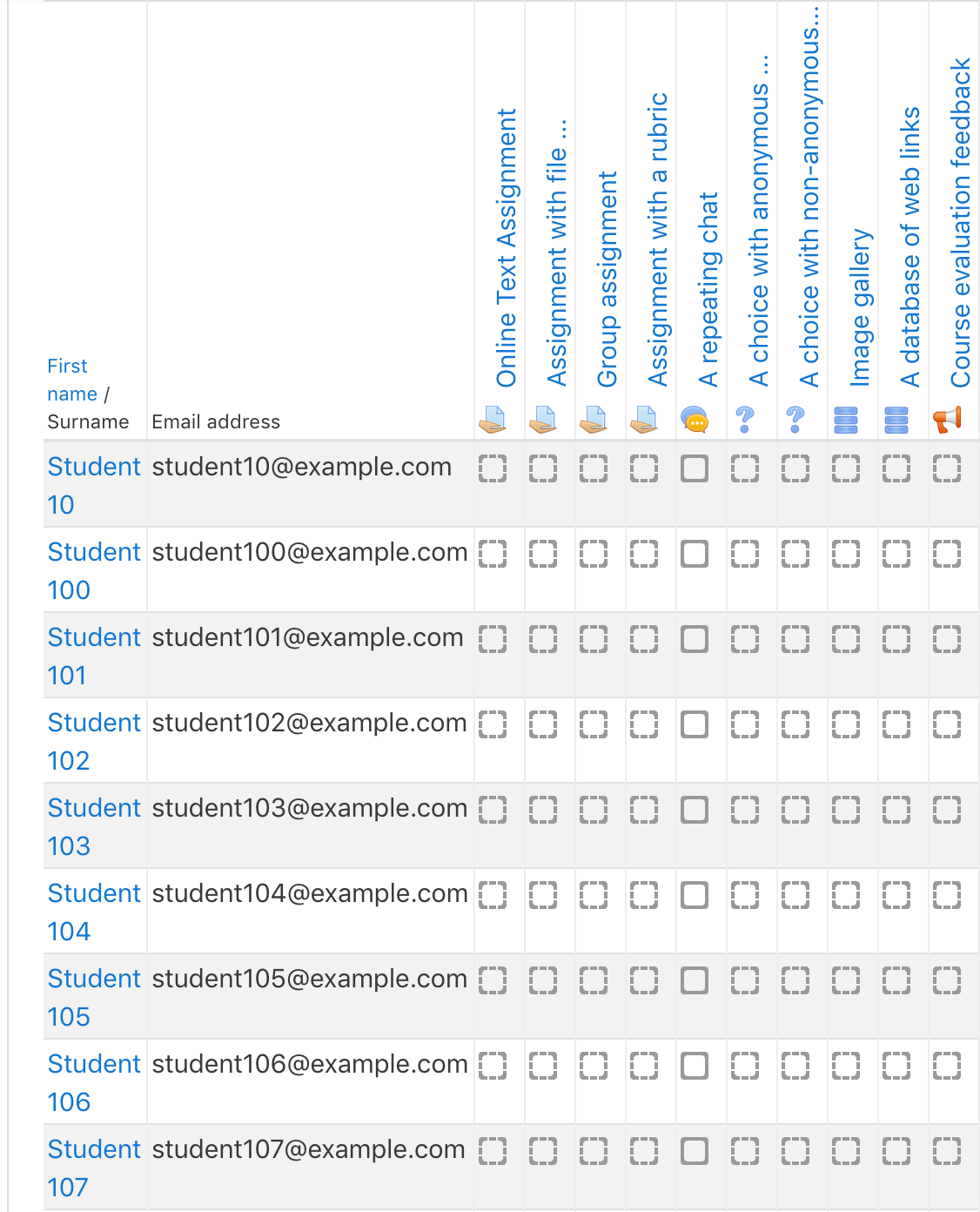Image resolution: width=980 pixels, height=1212 pixels.
Task: Click the anonymous choice question-mark icon
Action: 745,421
